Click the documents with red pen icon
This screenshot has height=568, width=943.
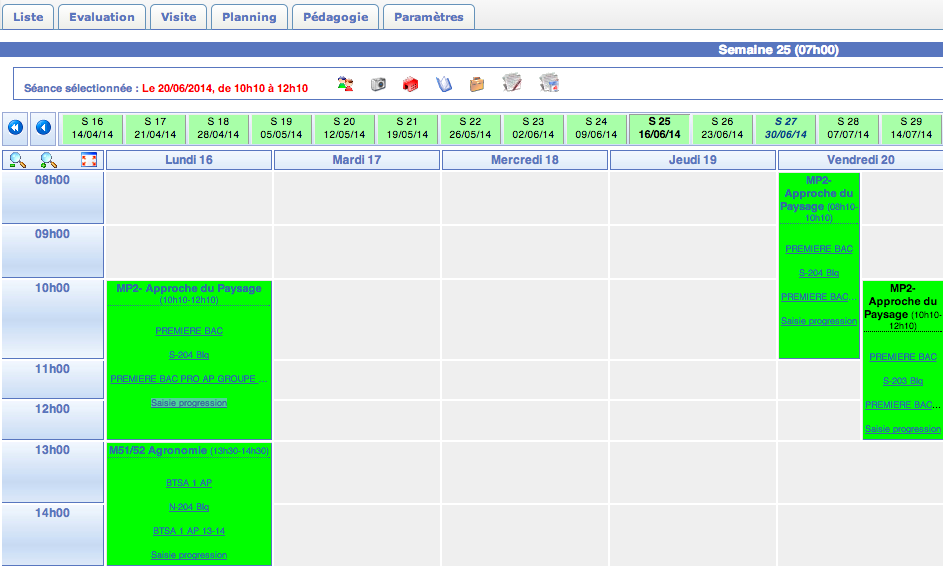(512, 84)
